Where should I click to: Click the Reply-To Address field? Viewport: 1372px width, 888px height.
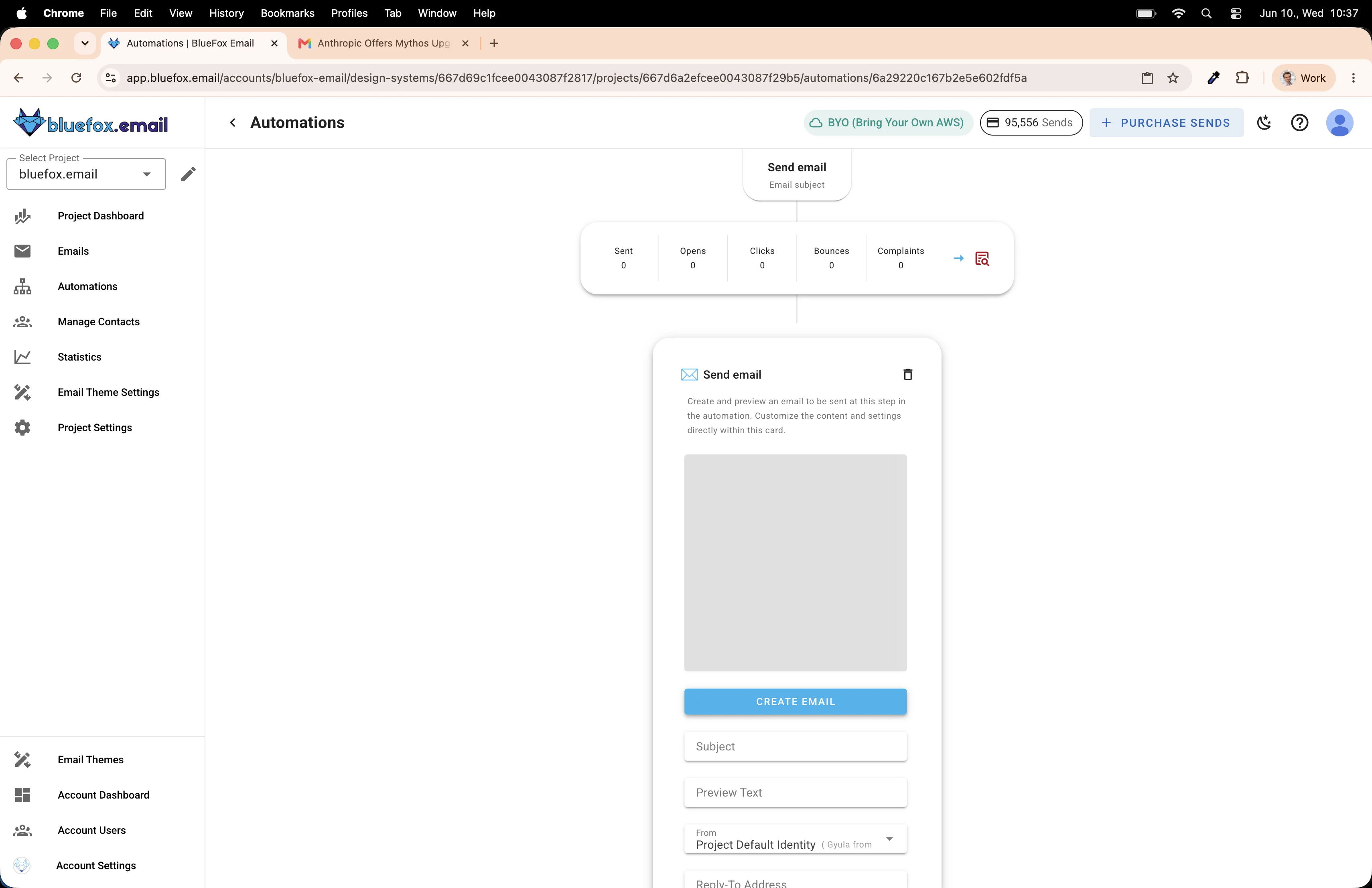[x=795, y=879]
